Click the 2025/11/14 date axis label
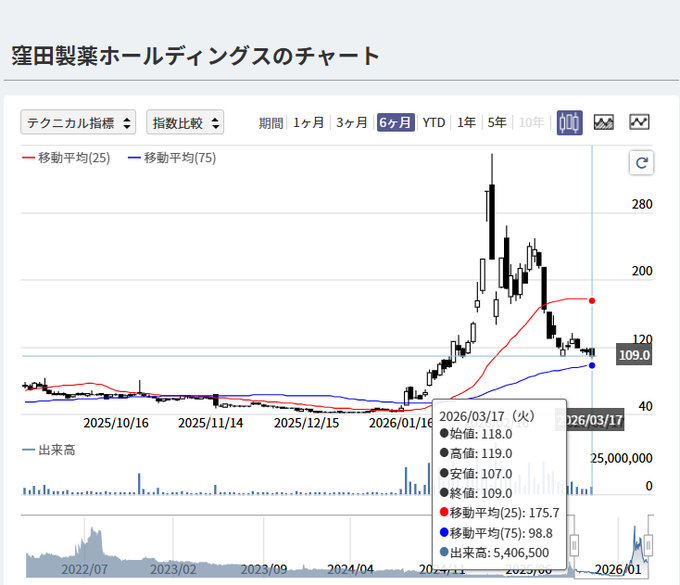The width and height of the screenshot is (680, 585). 211,423
